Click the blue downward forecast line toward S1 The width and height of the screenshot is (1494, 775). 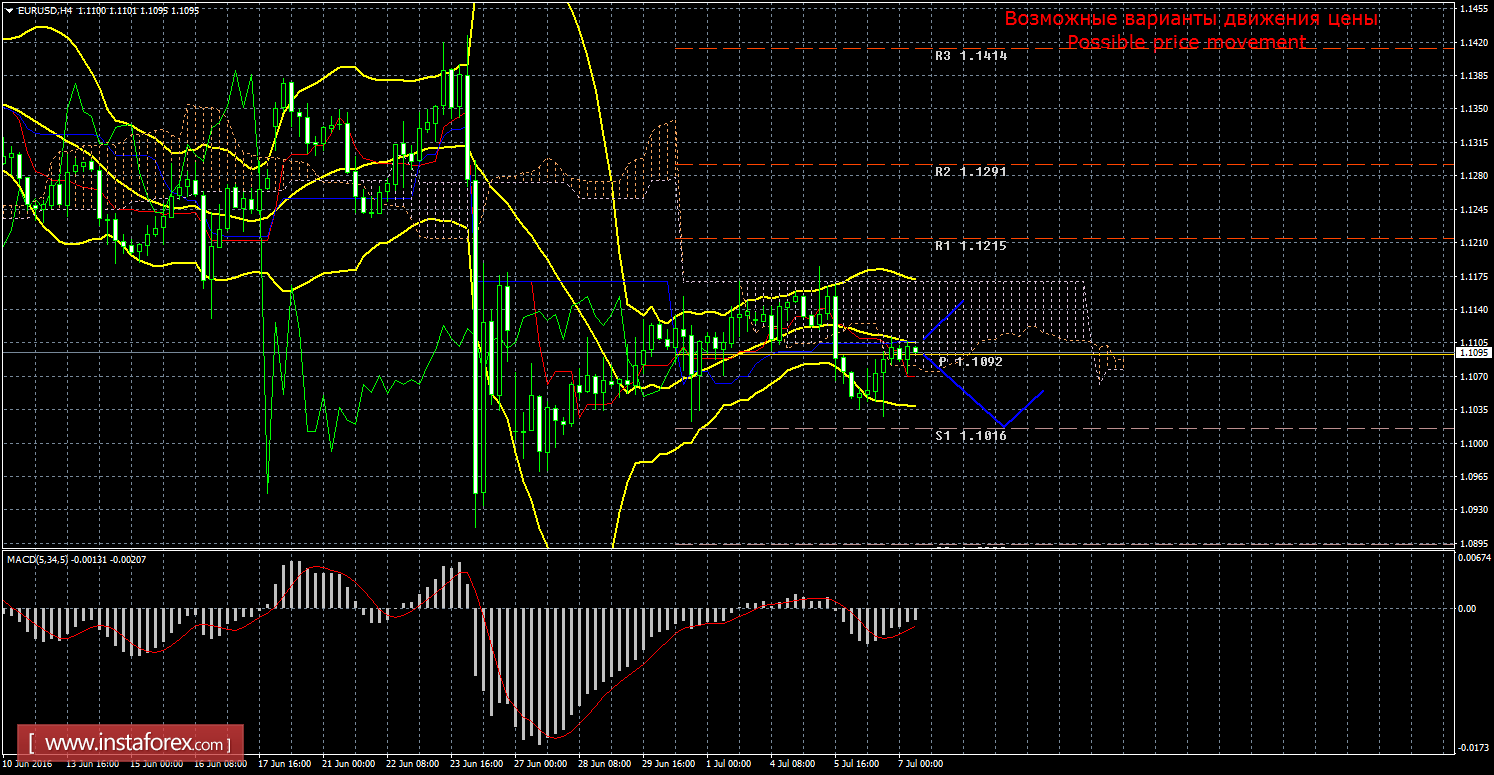961,389
